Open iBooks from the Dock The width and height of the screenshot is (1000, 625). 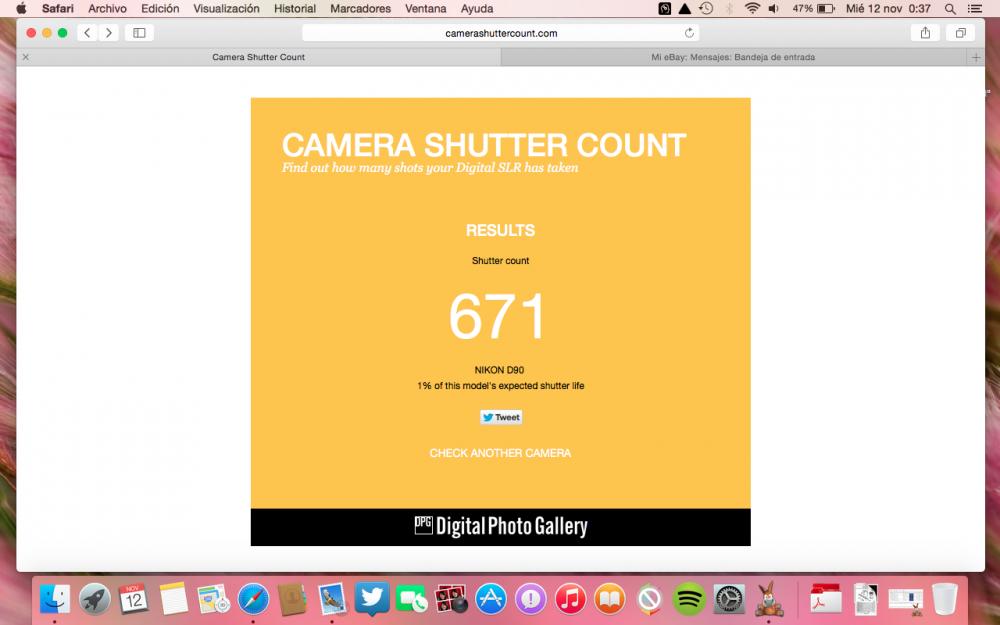click(610, 599)
